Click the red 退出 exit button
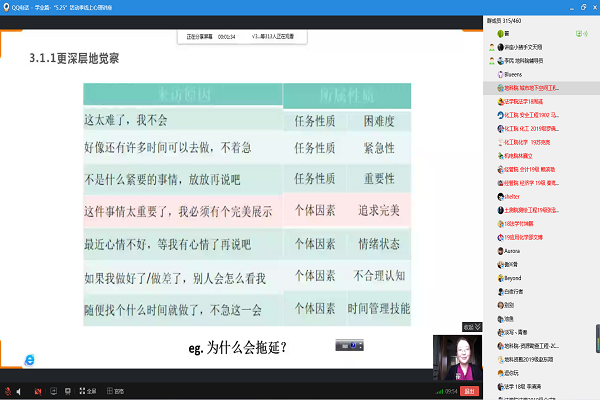 pyautogui.click(x=469, y=391)
